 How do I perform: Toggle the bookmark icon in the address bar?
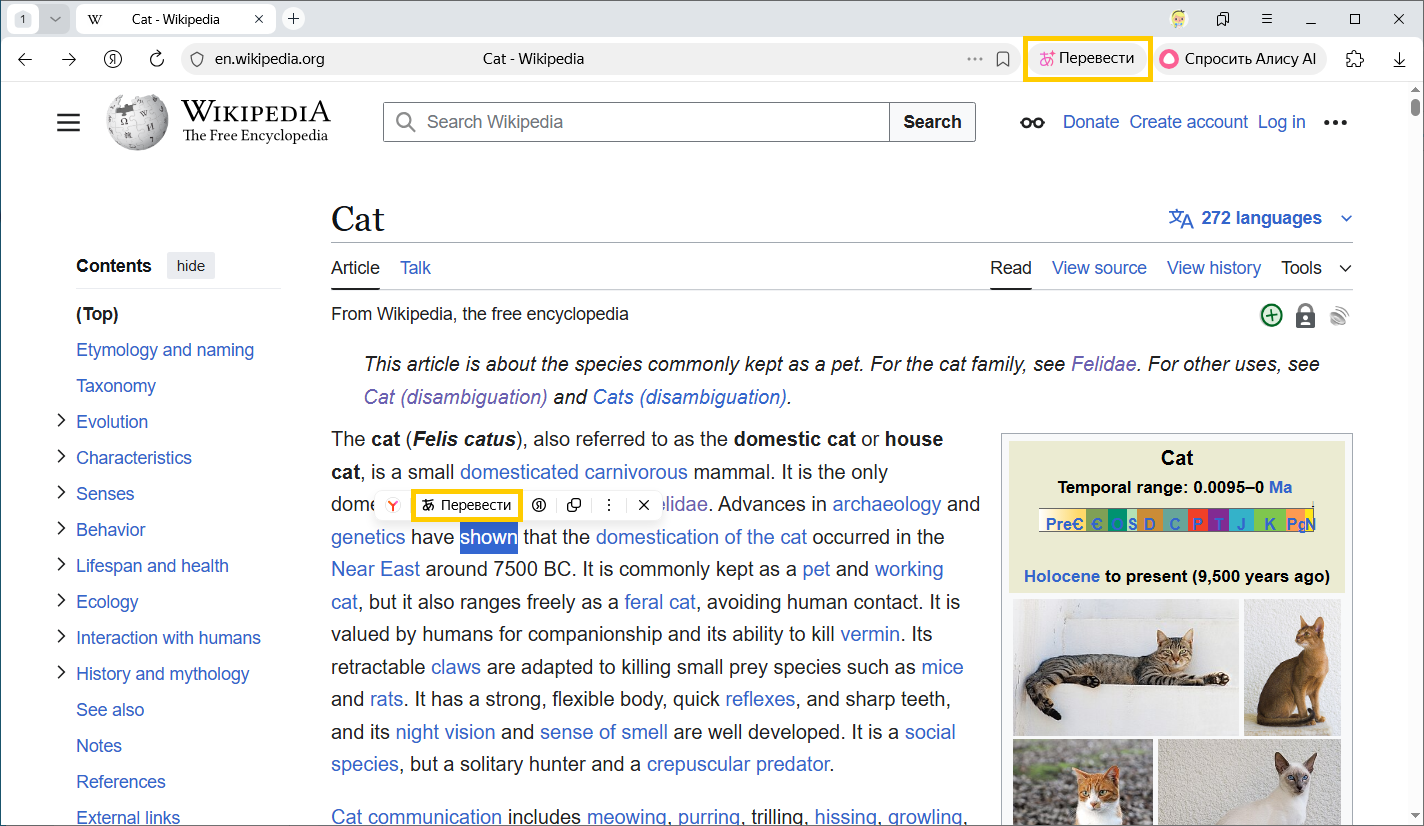point(1003,59)
